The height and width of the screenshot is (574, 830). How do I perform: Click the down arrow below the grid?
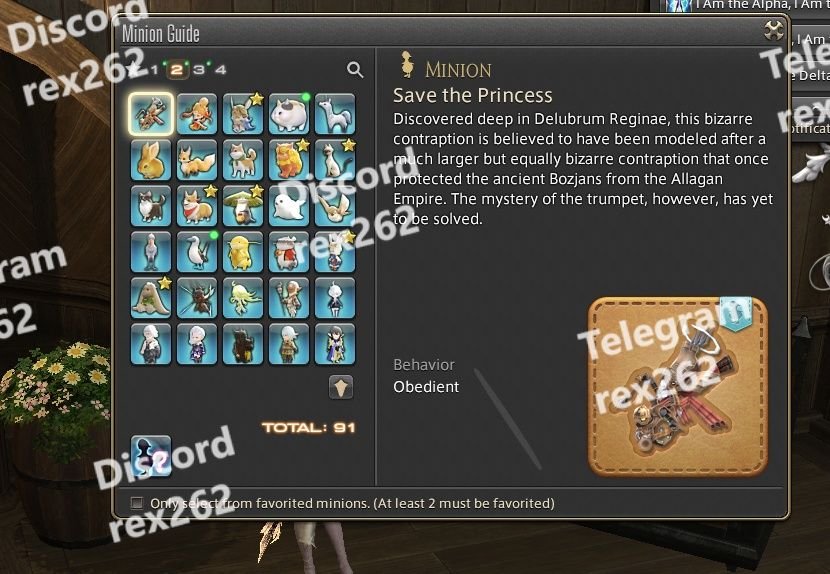[341, 387]
